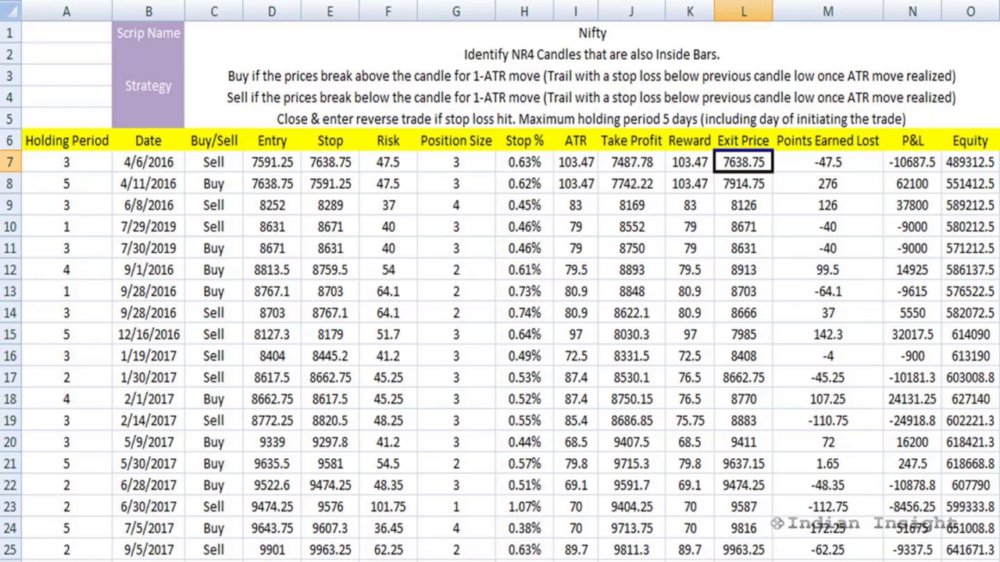Screen dimensions: 1000x562
Task: Click the Equity column header cell
Action: pos(970,140)
